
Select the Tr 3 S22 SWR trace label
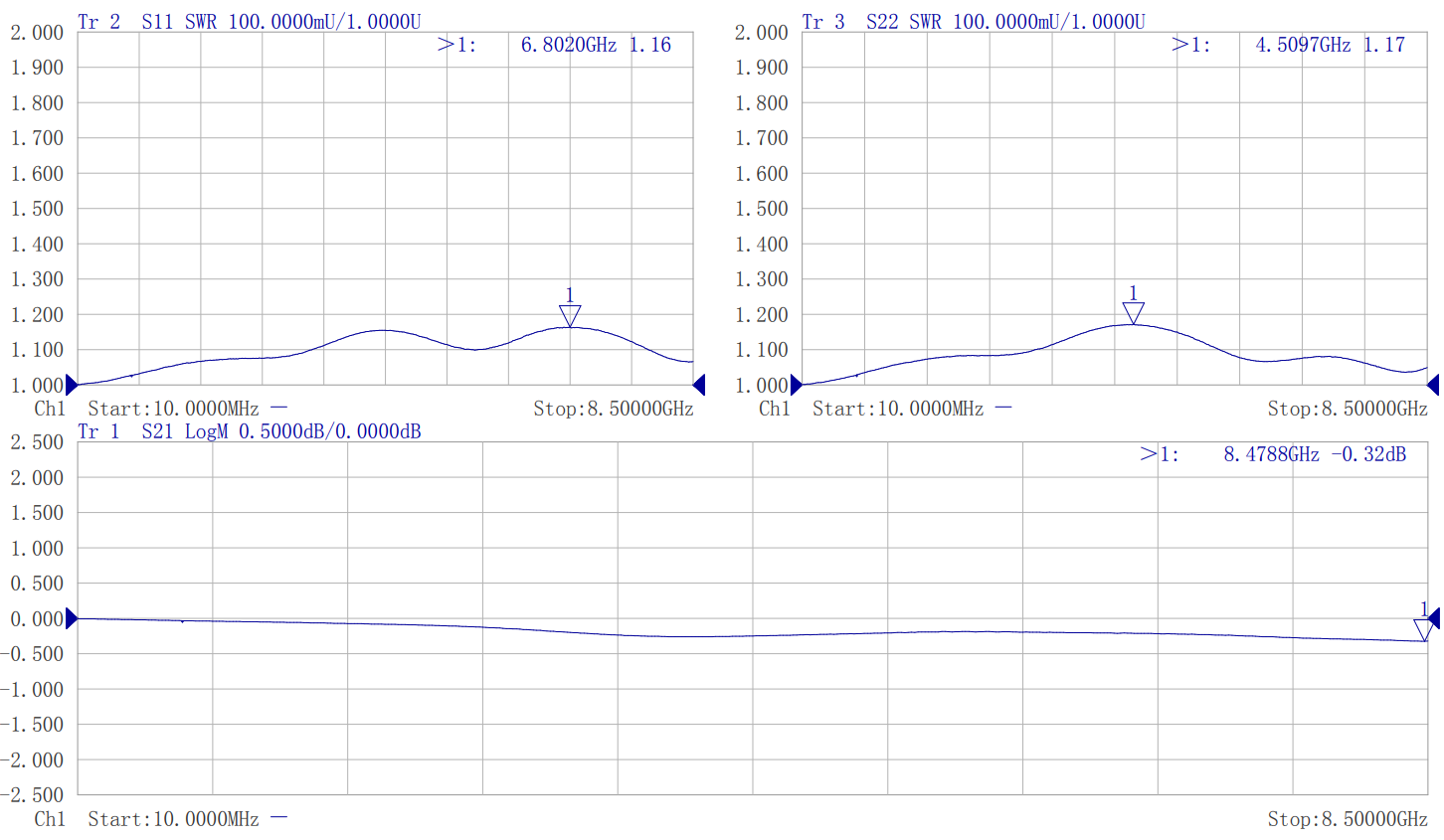point(974,22)
